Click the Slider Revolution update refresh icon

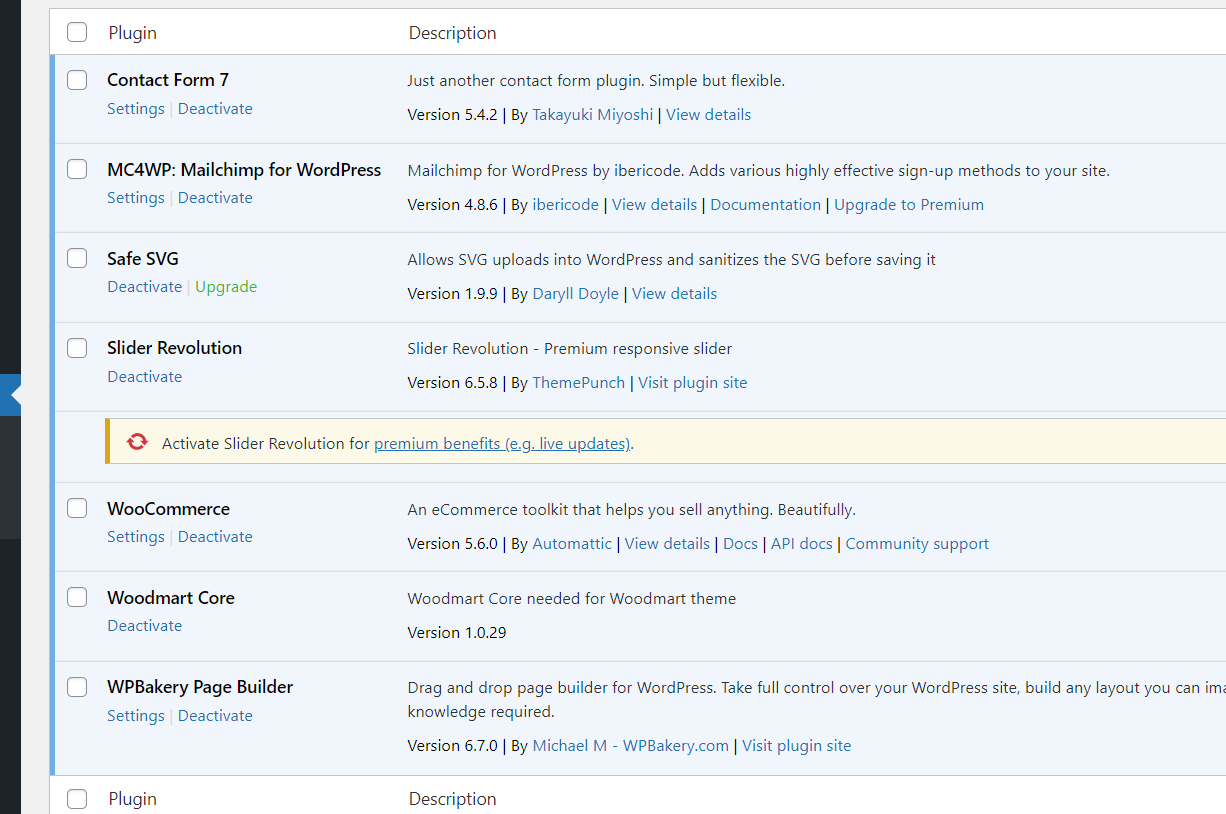point(137,442)
